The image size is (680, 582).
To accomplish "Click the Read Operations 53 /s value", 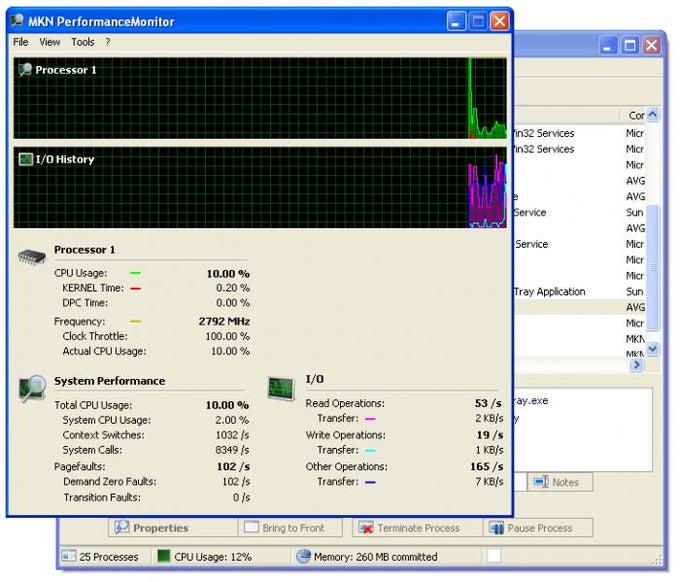I will click(489, 403).
